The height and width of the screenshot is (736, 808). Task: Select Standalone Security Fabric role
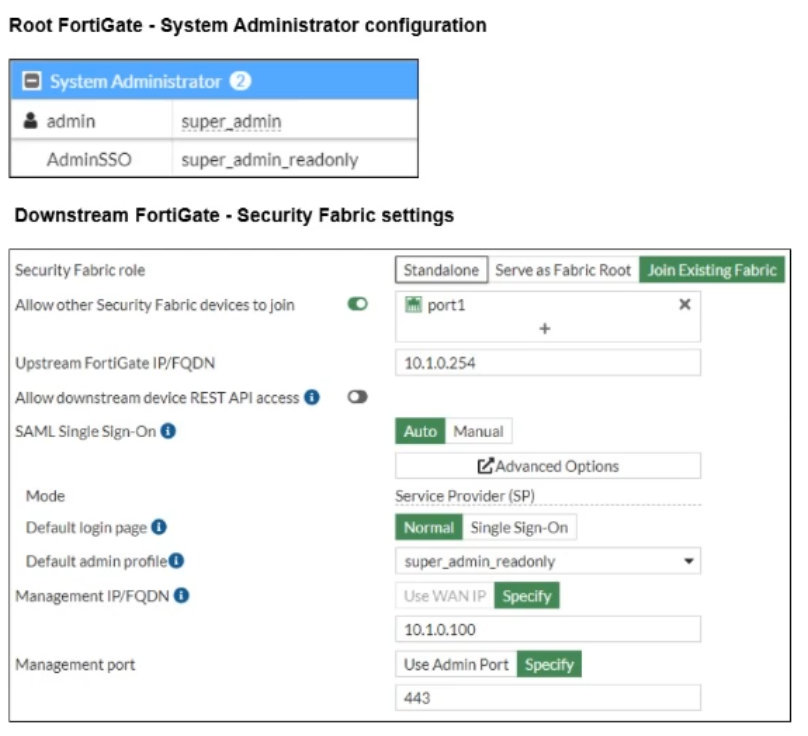click(441, 270)
